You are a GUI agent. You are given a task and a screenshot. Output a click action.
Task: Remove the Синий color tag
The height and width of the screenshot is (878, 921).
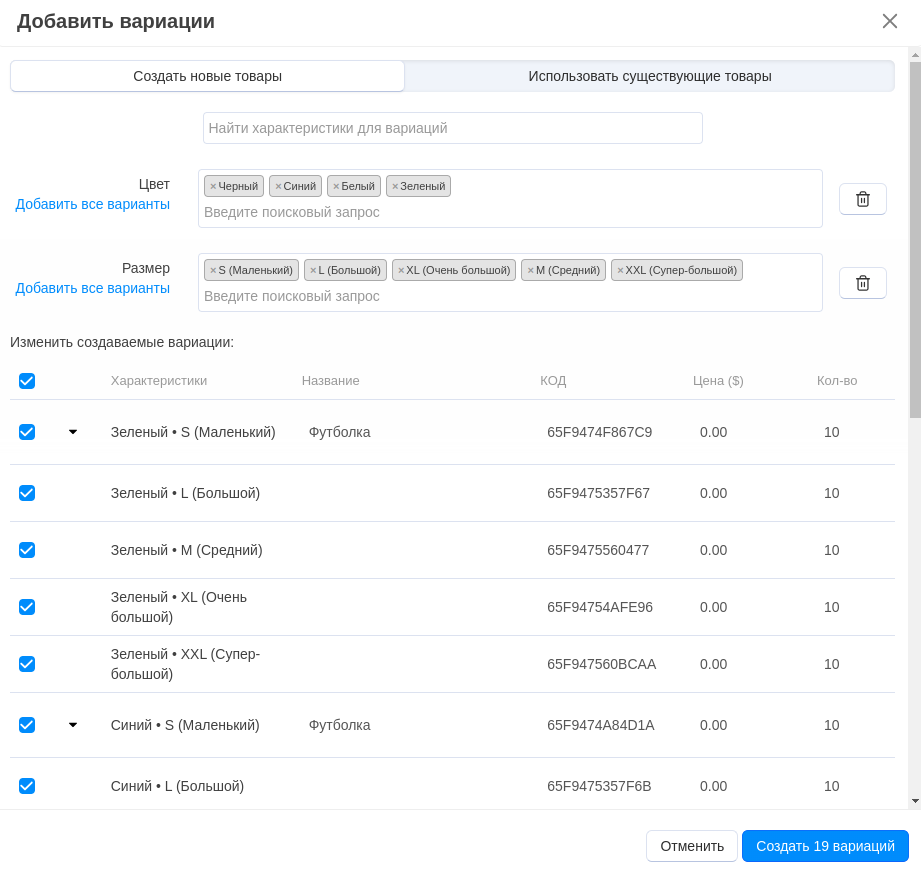[278, 186]
